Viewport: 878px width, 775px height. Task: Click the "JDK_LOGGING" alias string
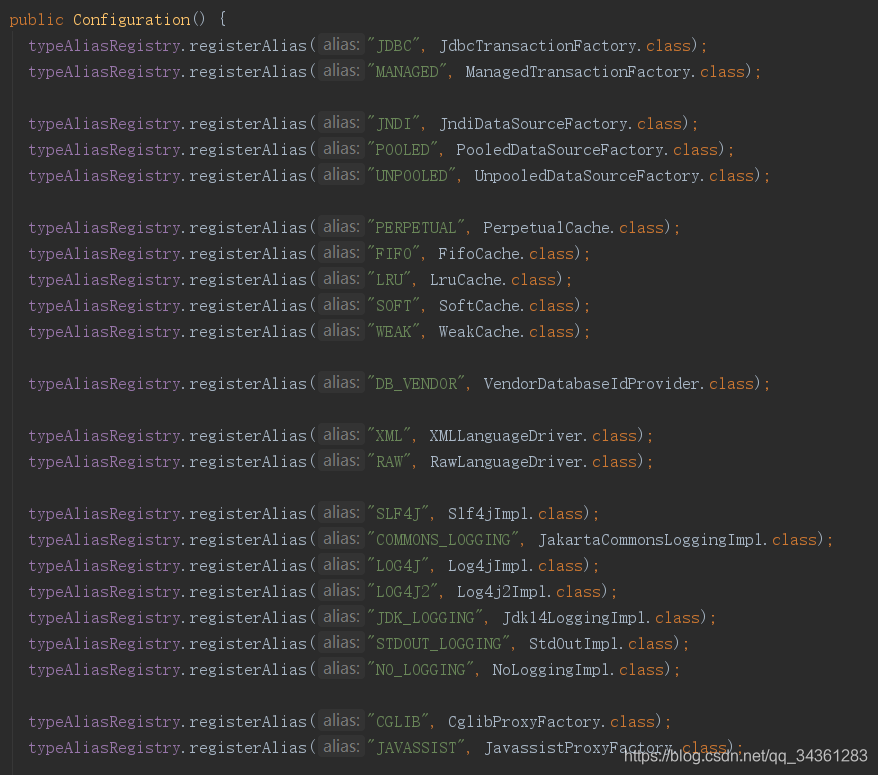tap(425, 618)
